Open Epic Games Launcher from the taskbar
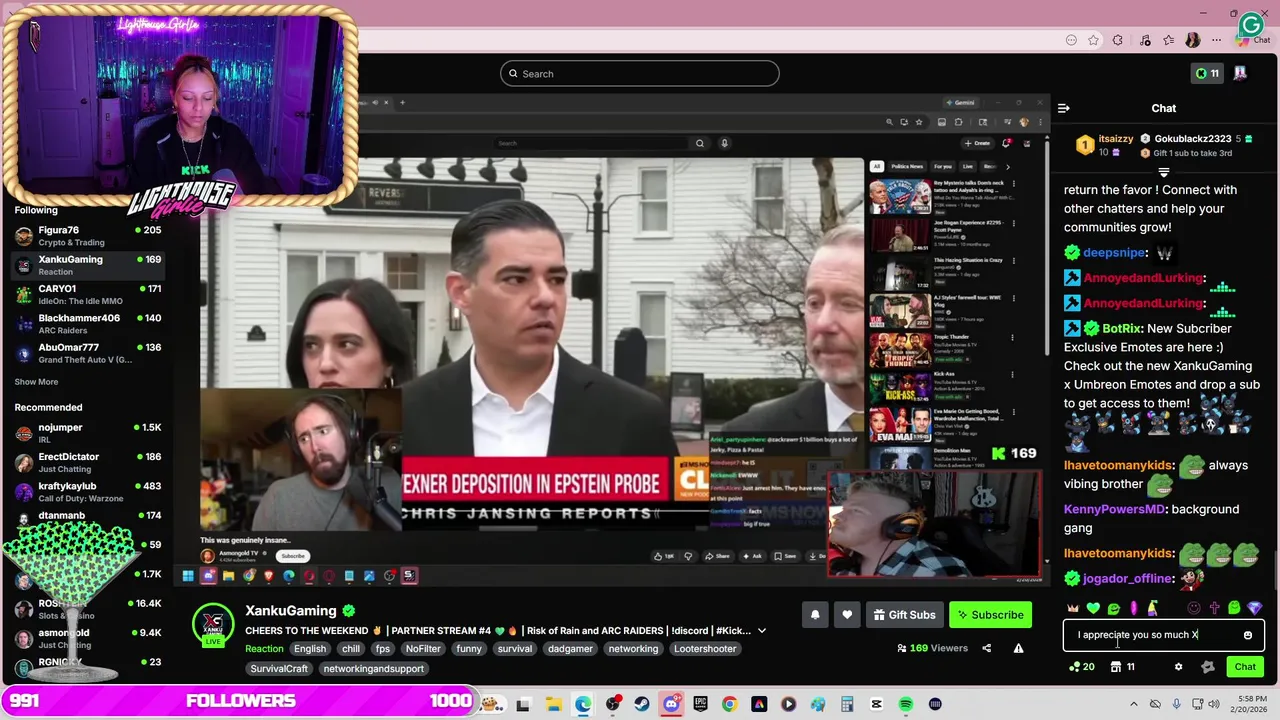Screen dimensions: 1280x720 pyautogui.click(x=700, y=704)
